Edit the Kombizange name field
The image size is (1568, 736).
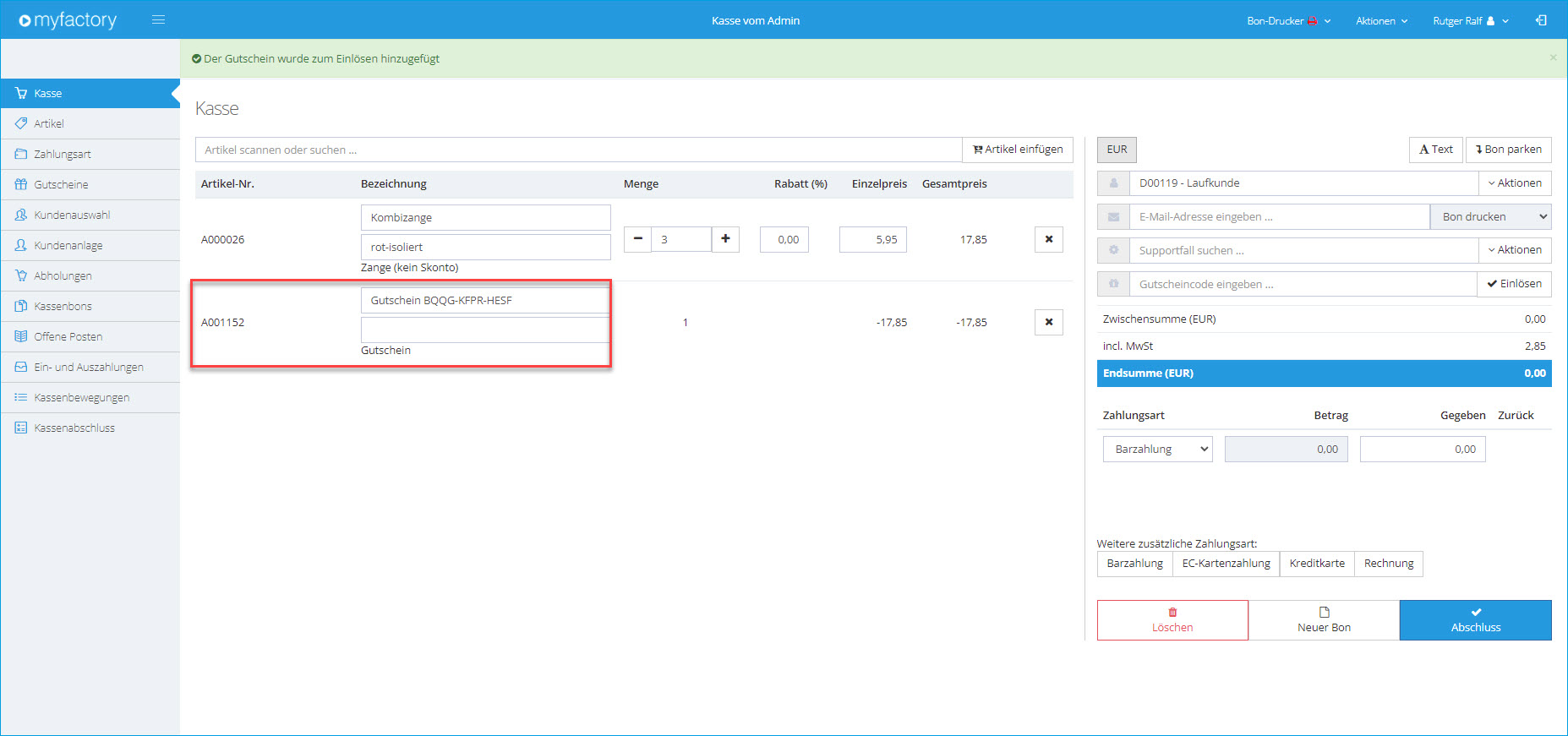tap(486, 217)
